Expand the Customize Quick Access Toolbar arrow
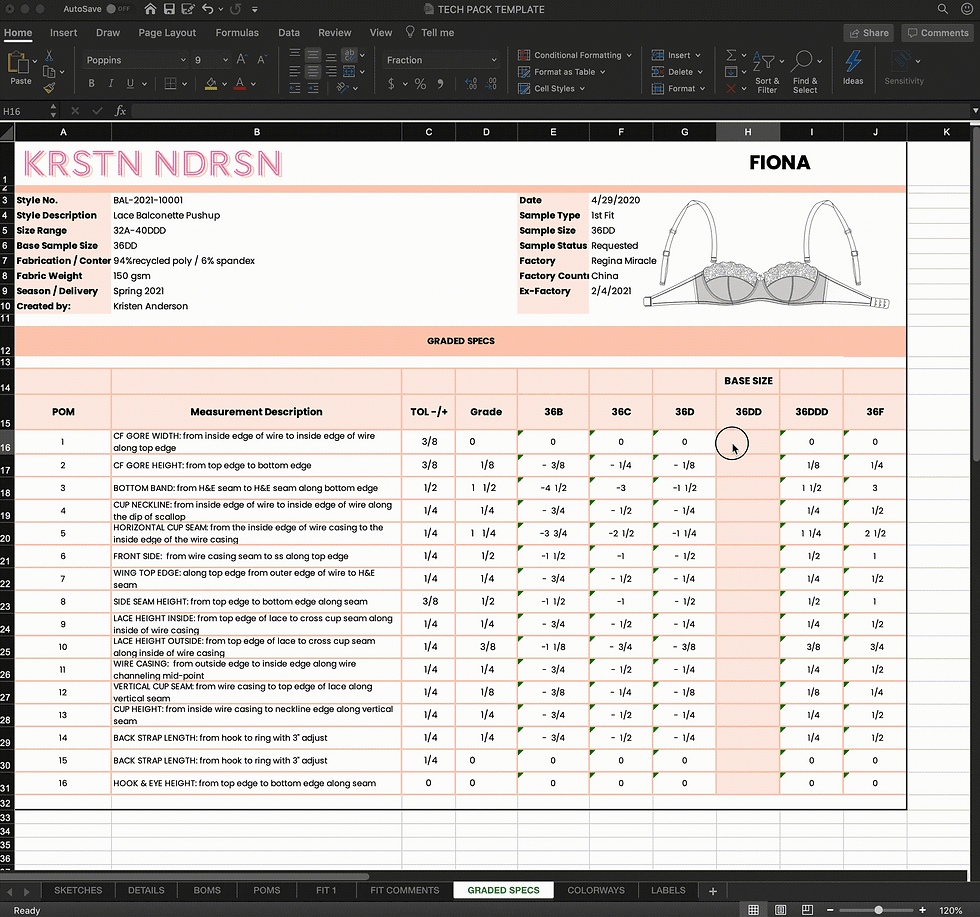 pyautogui.click(x=255, y=9)
